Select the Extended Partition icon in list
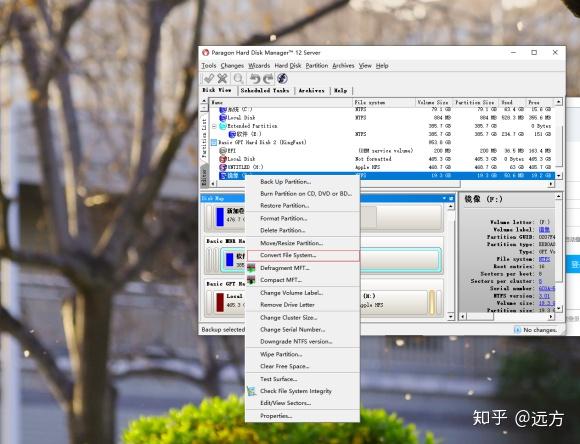The width and height of the screenshot is (580, 444). click(x=223, y=126)
